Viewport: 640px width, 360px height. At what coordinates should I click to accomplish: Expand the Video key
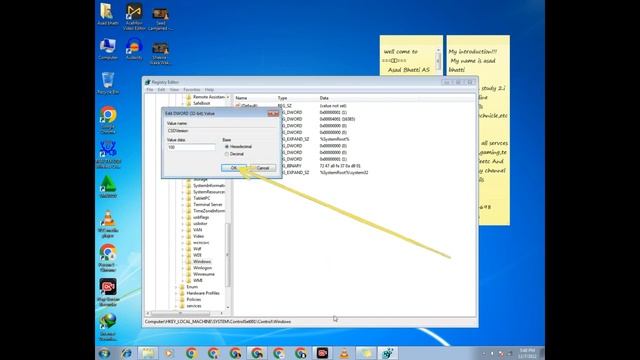[183, 236]
